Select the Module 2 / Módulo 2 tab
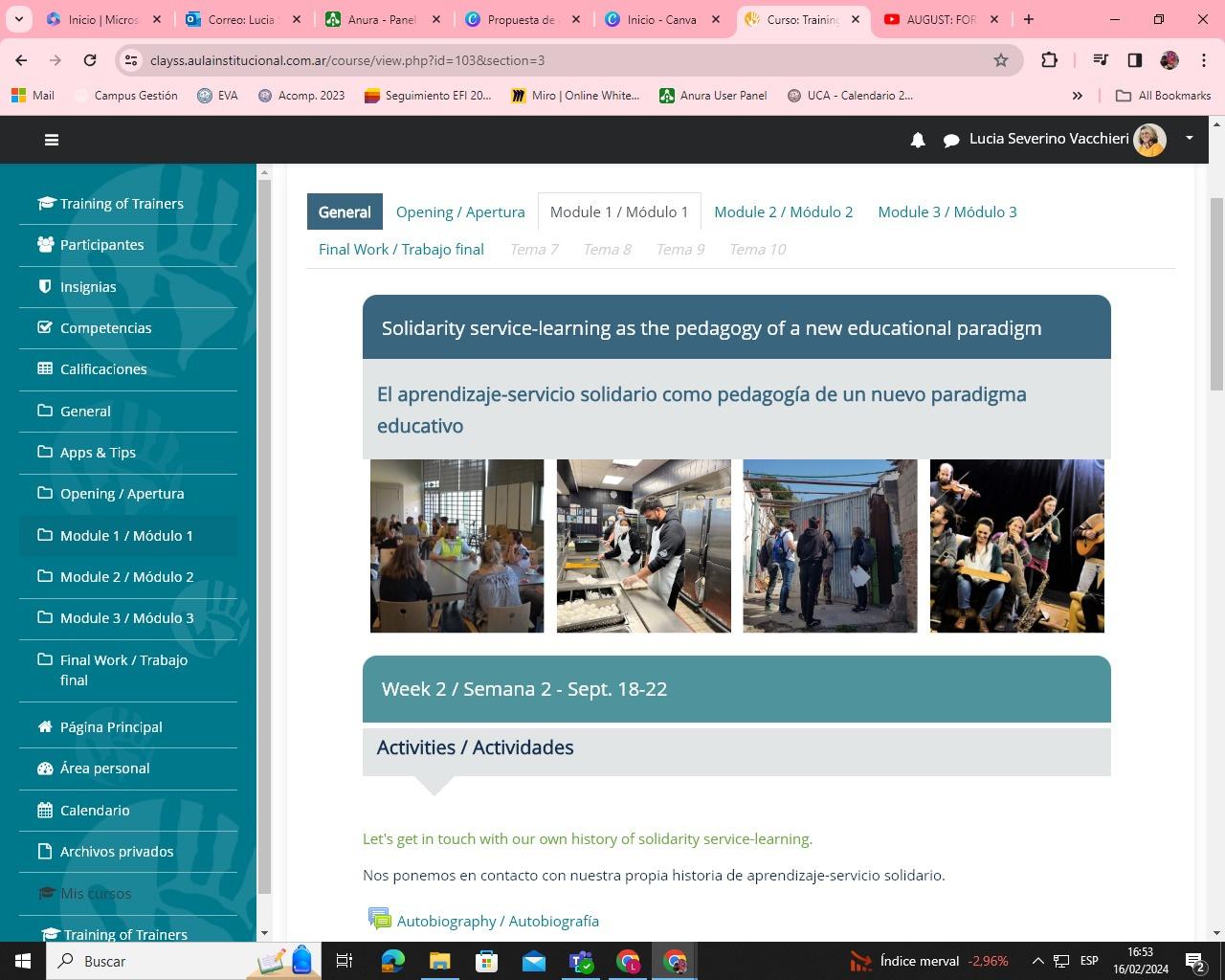 783,212
